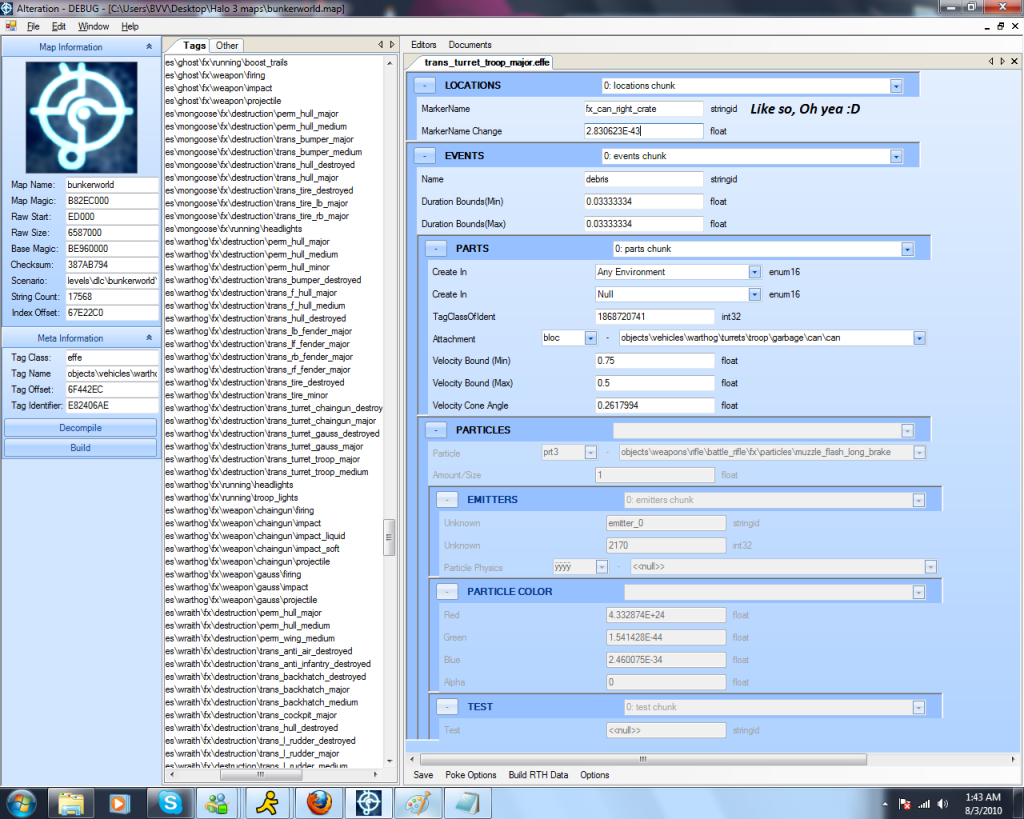The height and width of the screenshot is (819, 1024).
Task: Switch to Alteration taskbar icon
Action: [x=368, y=803]
